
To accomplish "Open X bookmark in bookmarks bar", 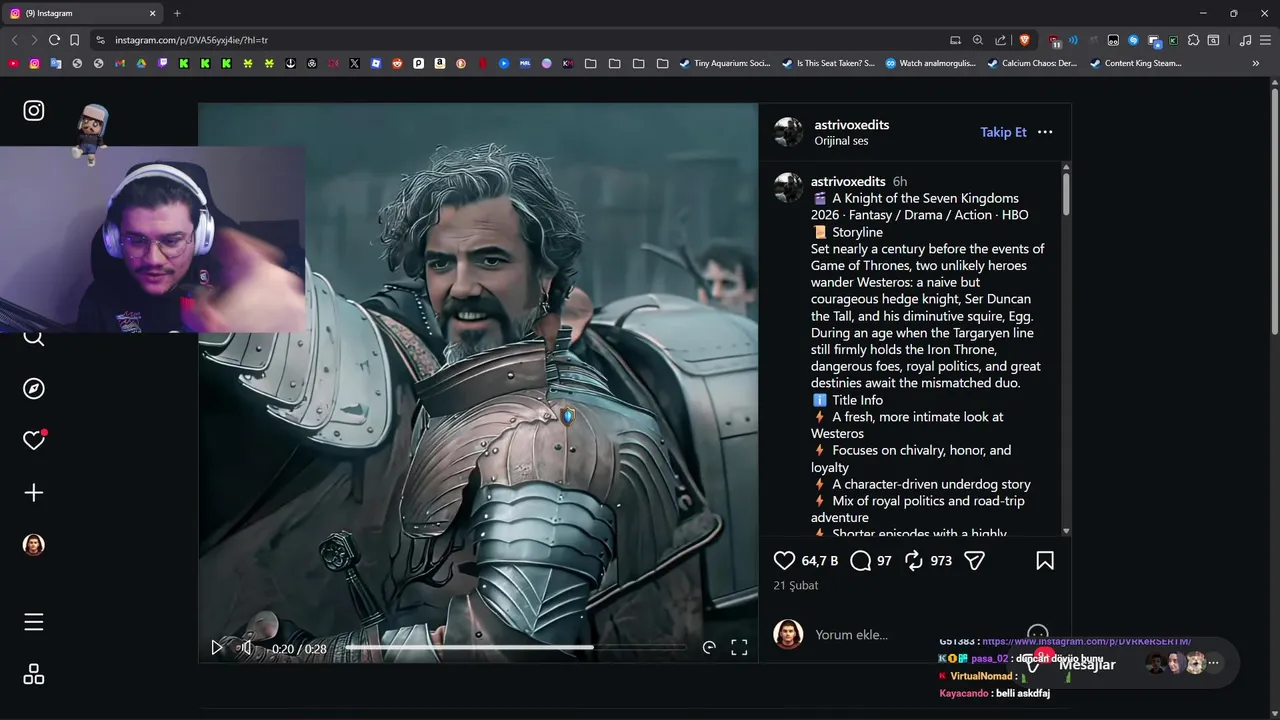I will point(354,63).
